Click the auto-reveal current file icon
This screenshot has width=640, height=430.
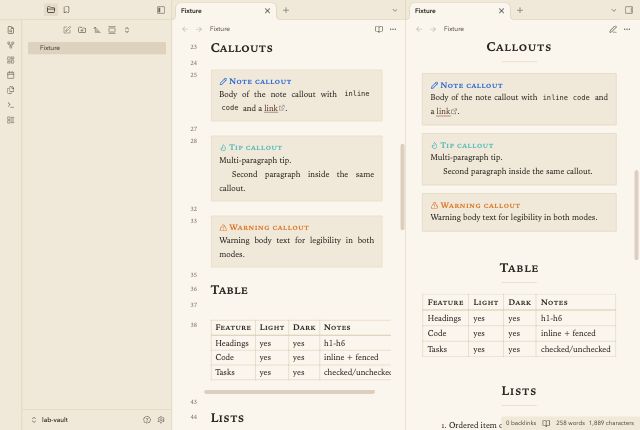coord(112,30)
